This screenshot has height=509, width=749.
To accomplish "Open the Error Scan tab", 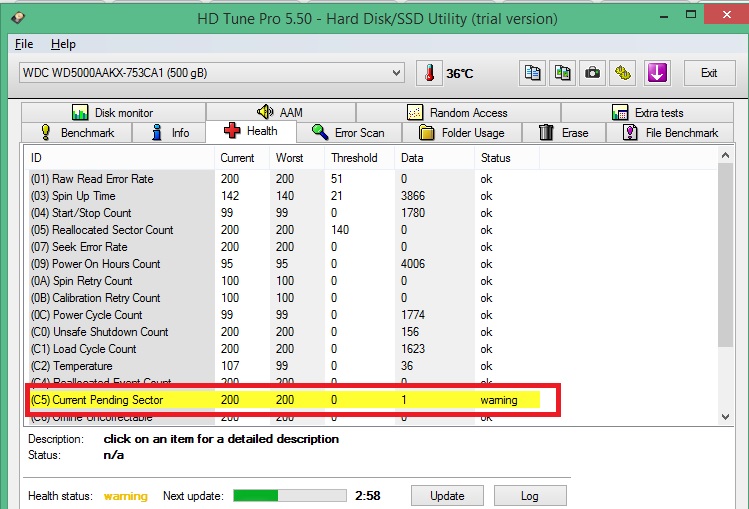I will [x=349, y=132].
